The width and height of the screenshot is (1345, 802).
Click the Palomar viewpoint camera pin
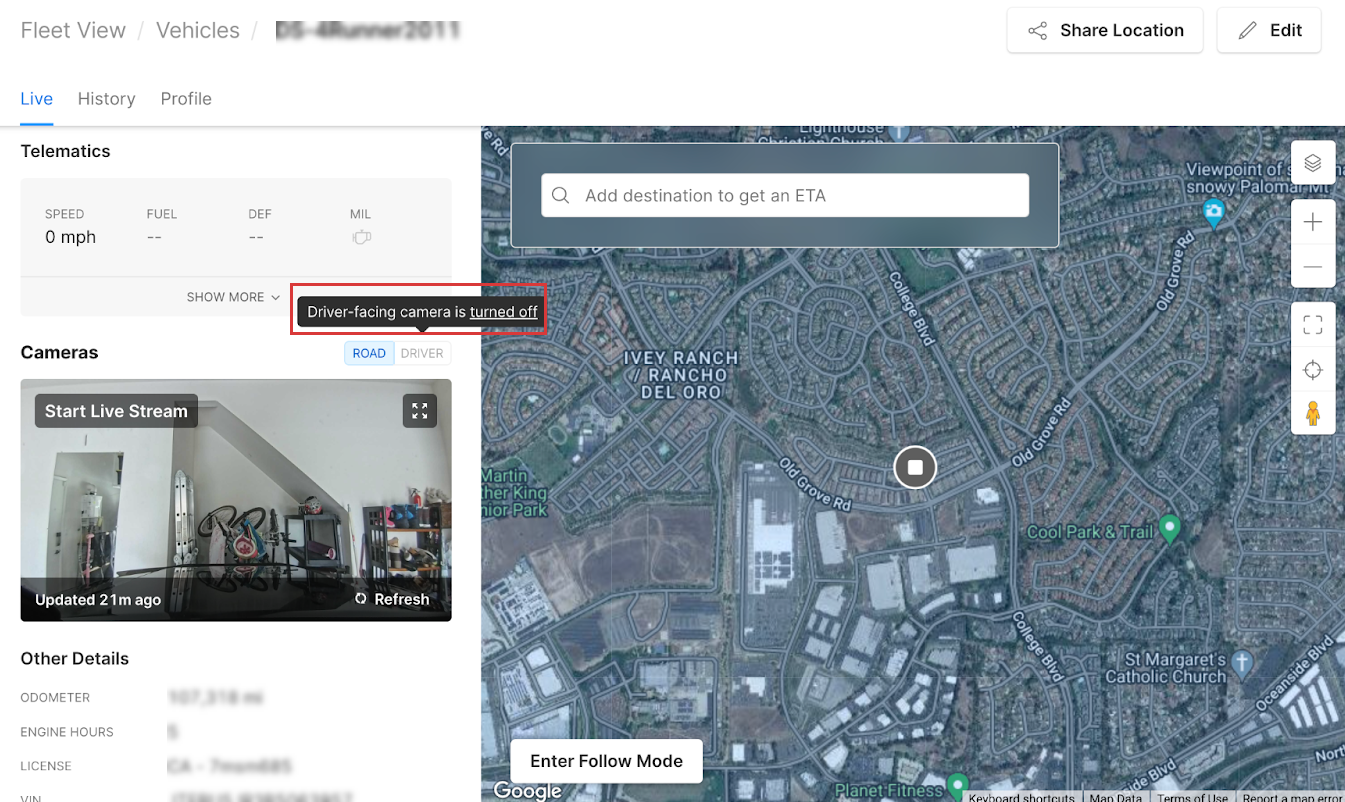point(1213,212)
